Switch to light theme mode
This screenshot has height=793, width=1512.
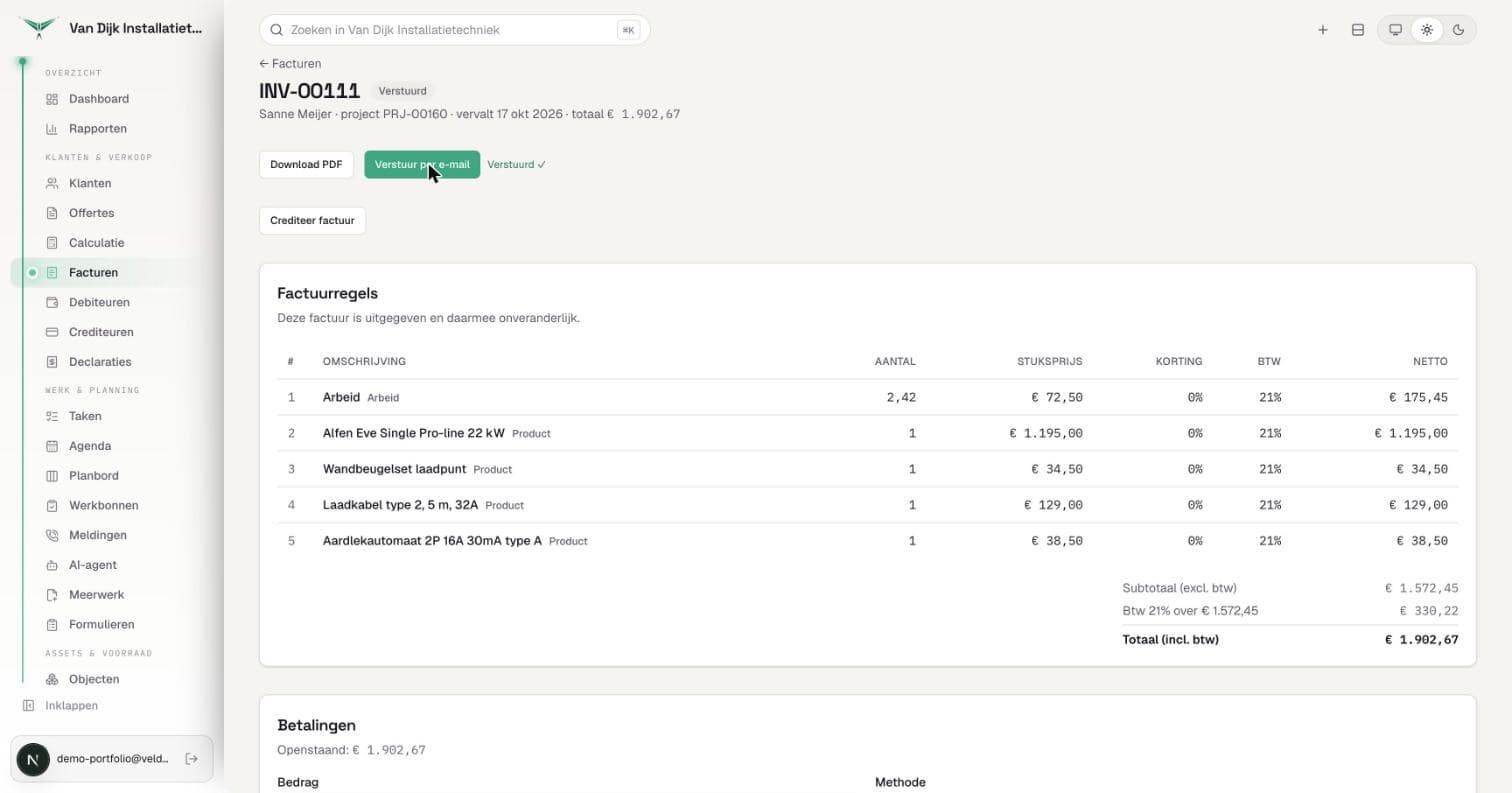tap(1427, 30)
